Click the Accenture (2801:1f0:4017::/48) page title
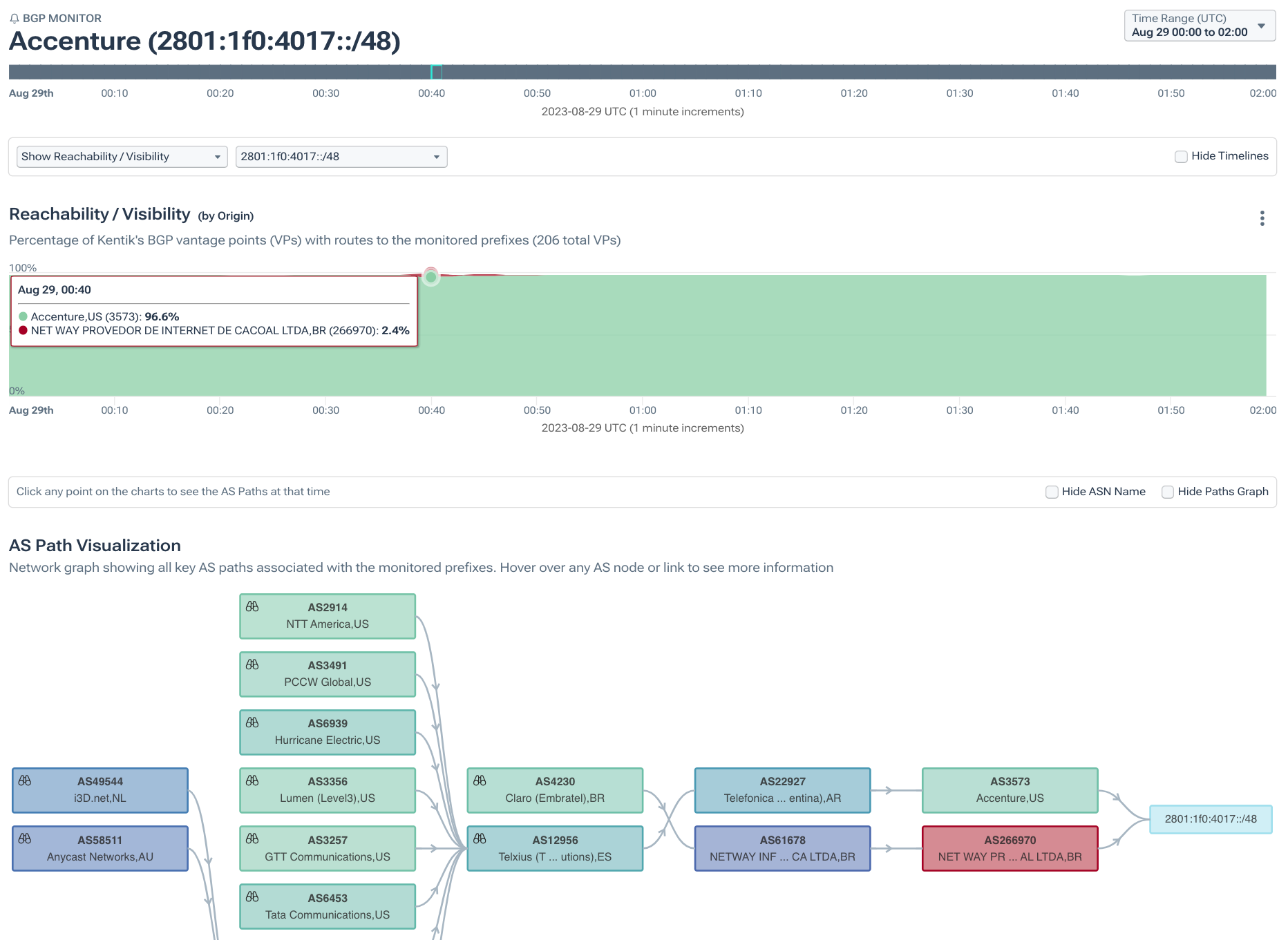The image size is (1288, 940). pos(205,41)
